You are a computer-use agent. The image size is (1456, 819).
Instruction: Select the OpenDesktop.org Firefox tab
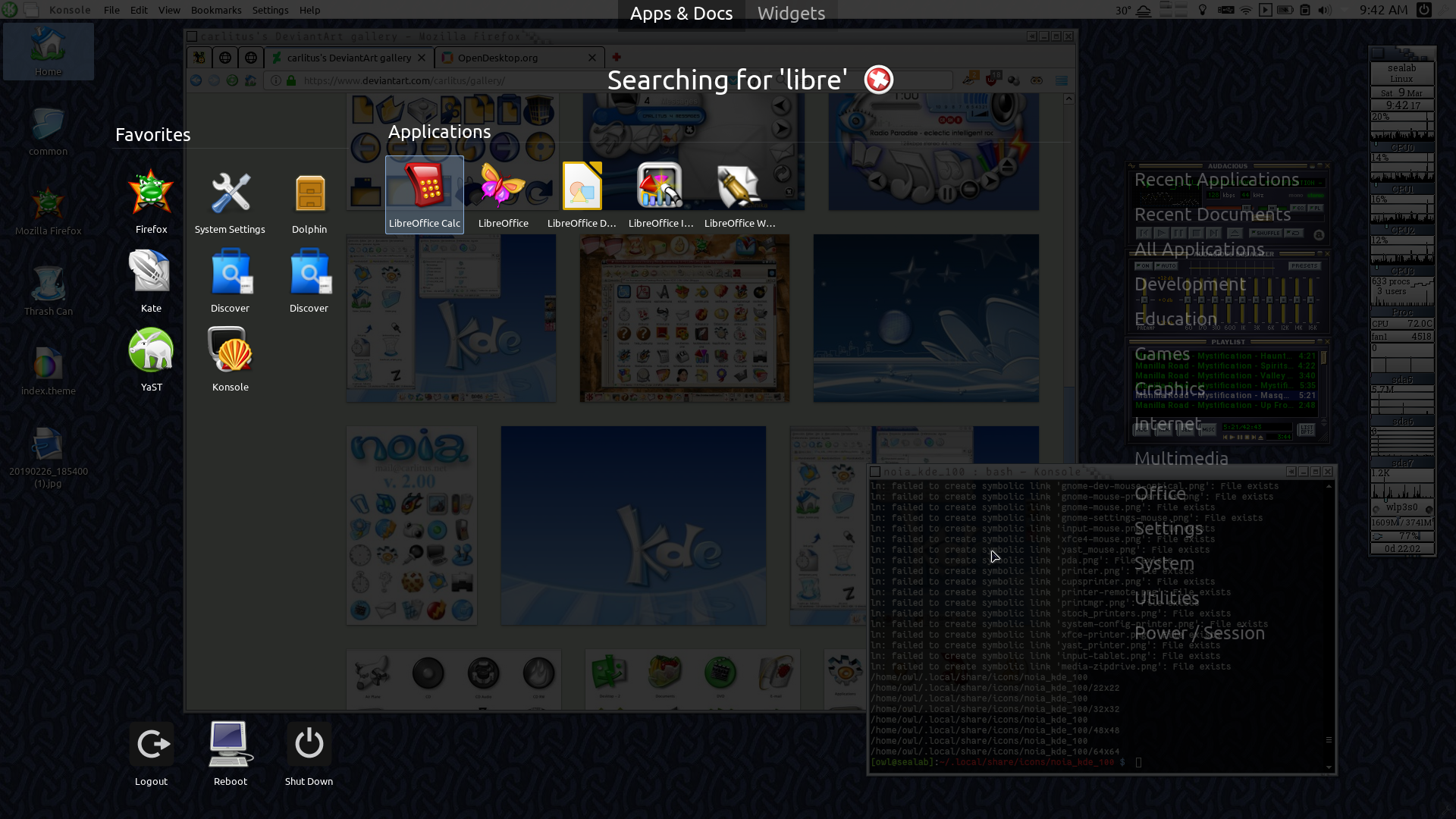[x=519, y=58]
